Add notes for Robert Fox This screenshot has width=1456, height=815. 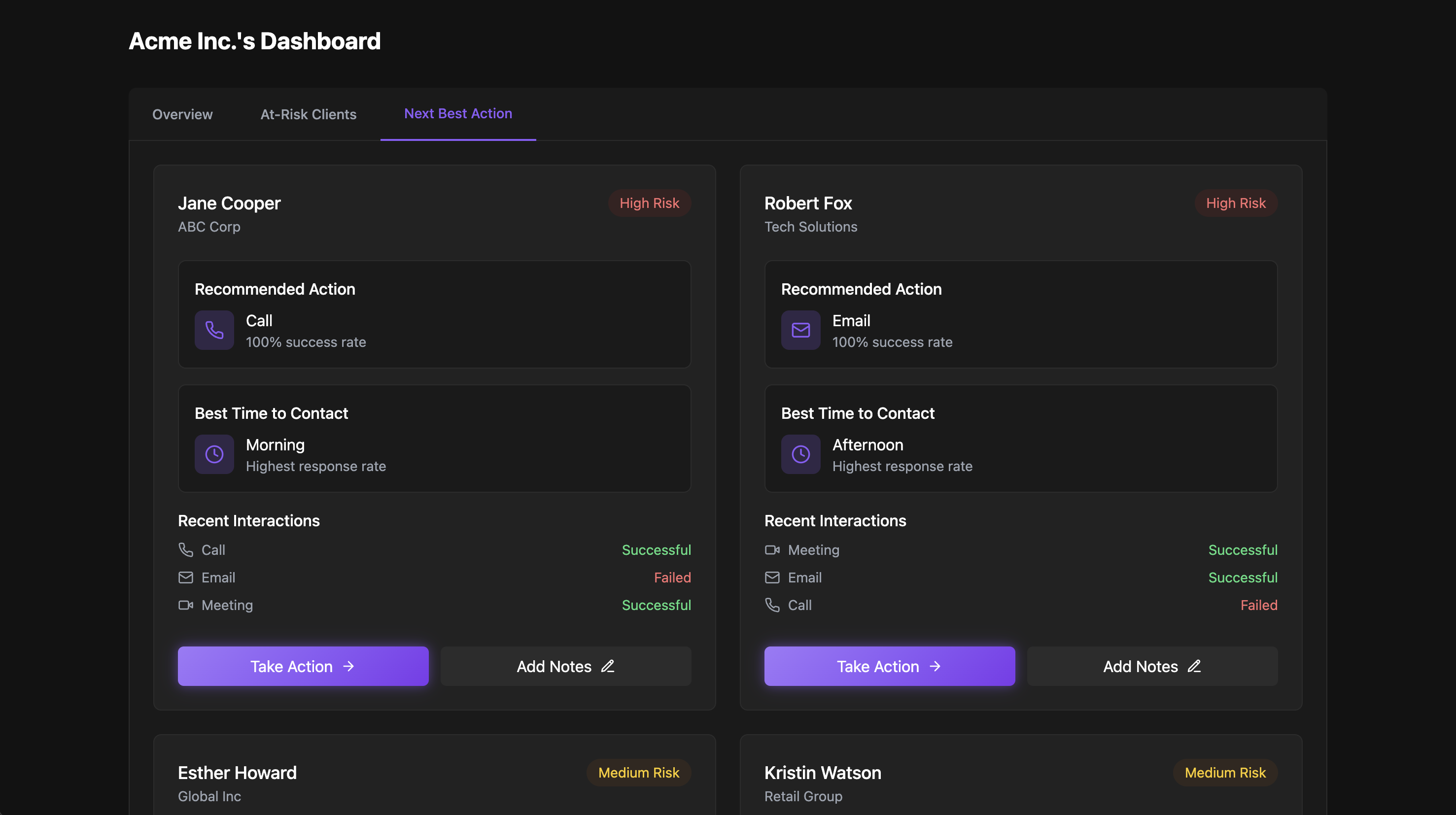click(x=1152, y=666)
